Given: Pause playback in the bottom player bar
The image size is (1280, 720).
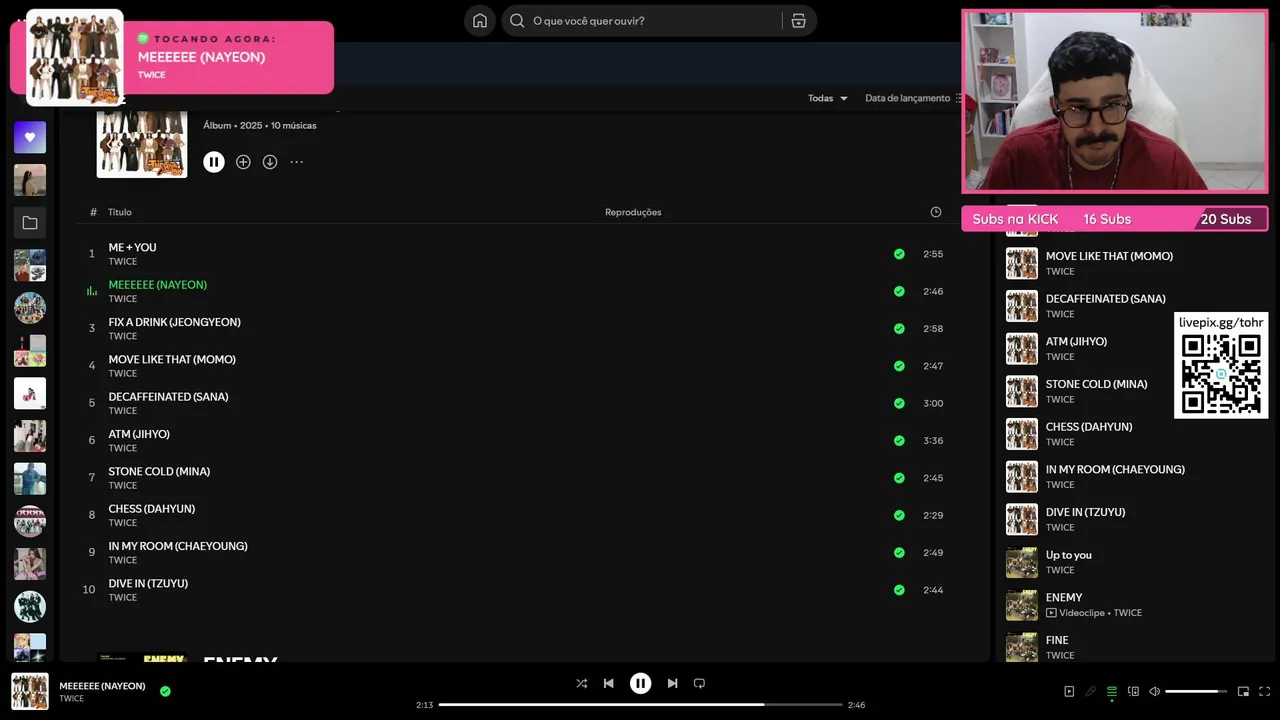Looking at the screenshot, I should point(640,683).
